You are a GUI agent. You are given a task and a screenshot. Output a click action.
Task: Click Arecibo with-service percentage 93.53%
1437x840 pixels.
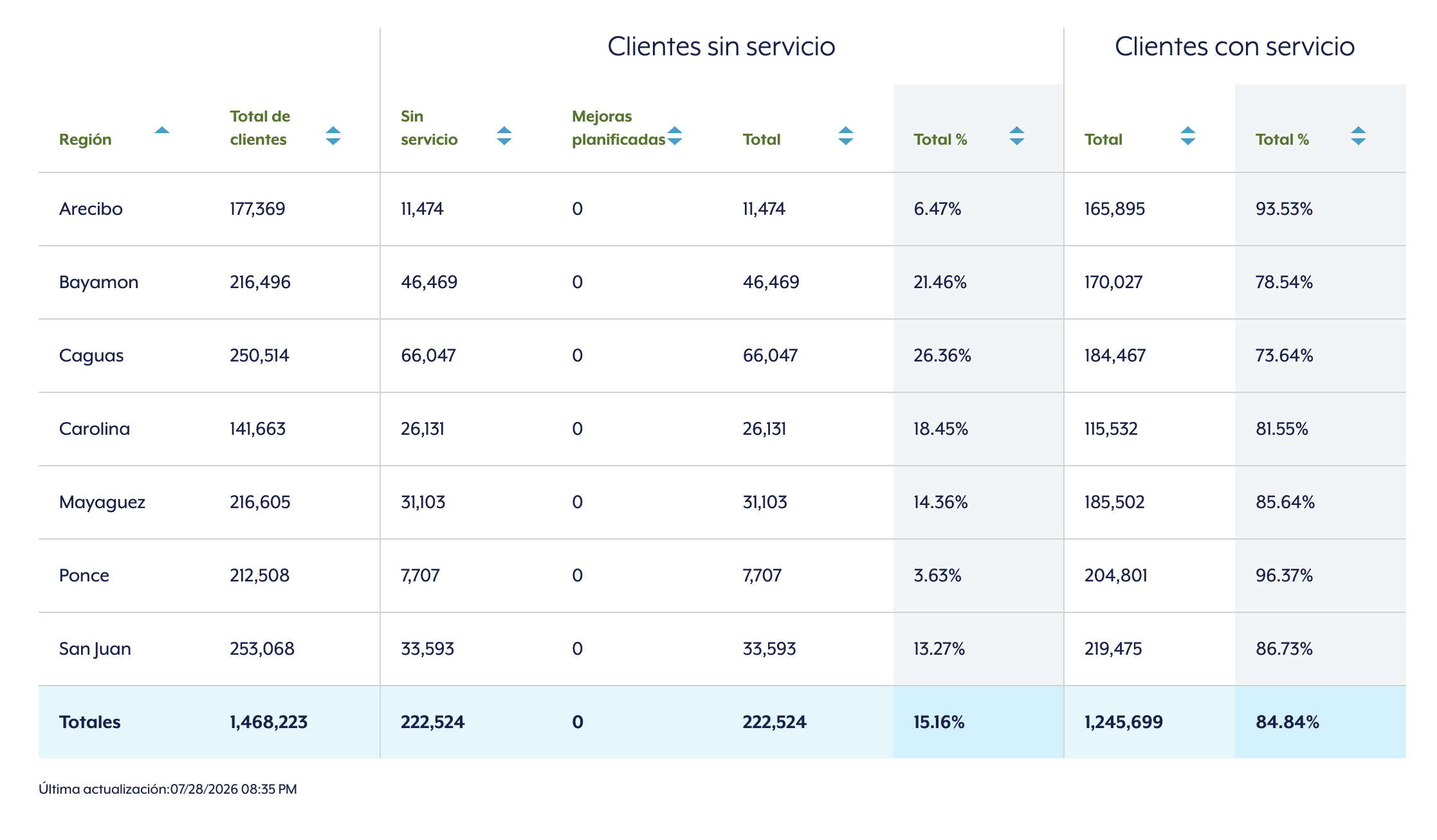click(1284, 209)
